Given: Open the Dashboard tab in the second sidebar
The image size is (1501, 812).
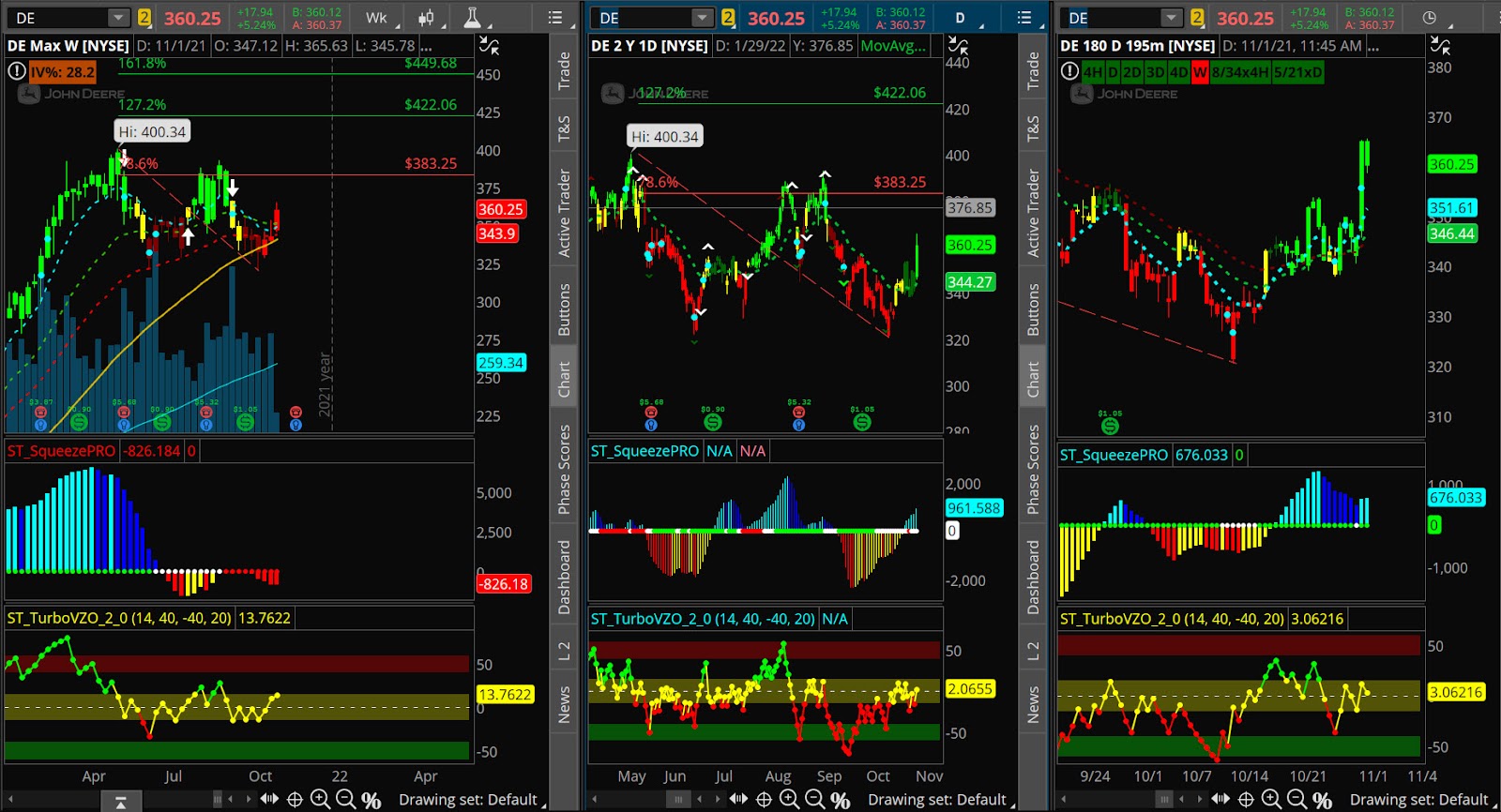Looking at the screenshot, I should (1033, 578).
